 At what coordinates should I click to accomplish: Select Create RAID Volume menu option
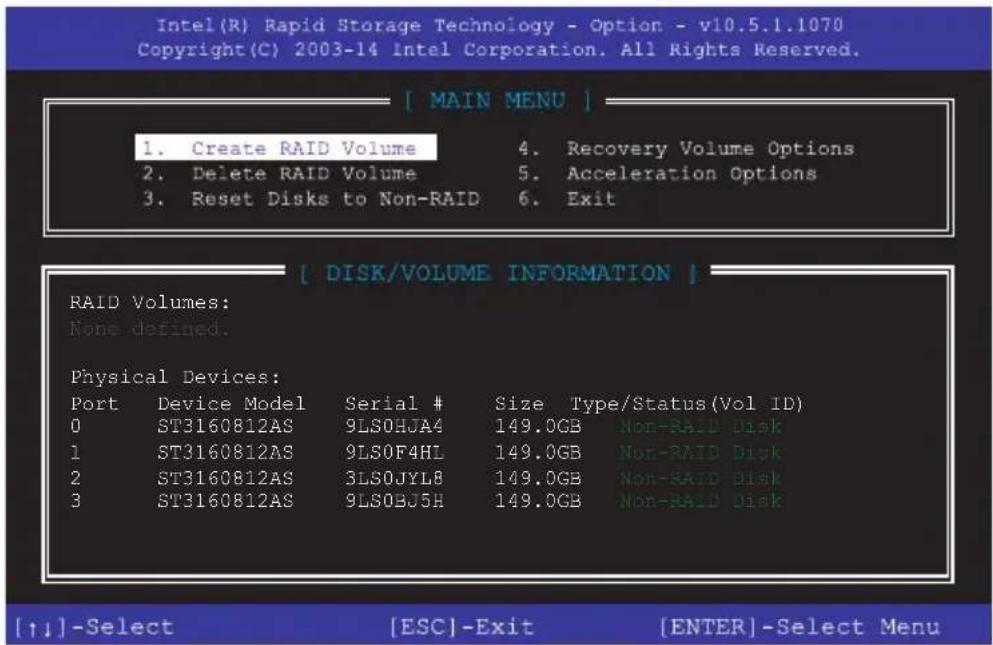[x=286, y=148]
